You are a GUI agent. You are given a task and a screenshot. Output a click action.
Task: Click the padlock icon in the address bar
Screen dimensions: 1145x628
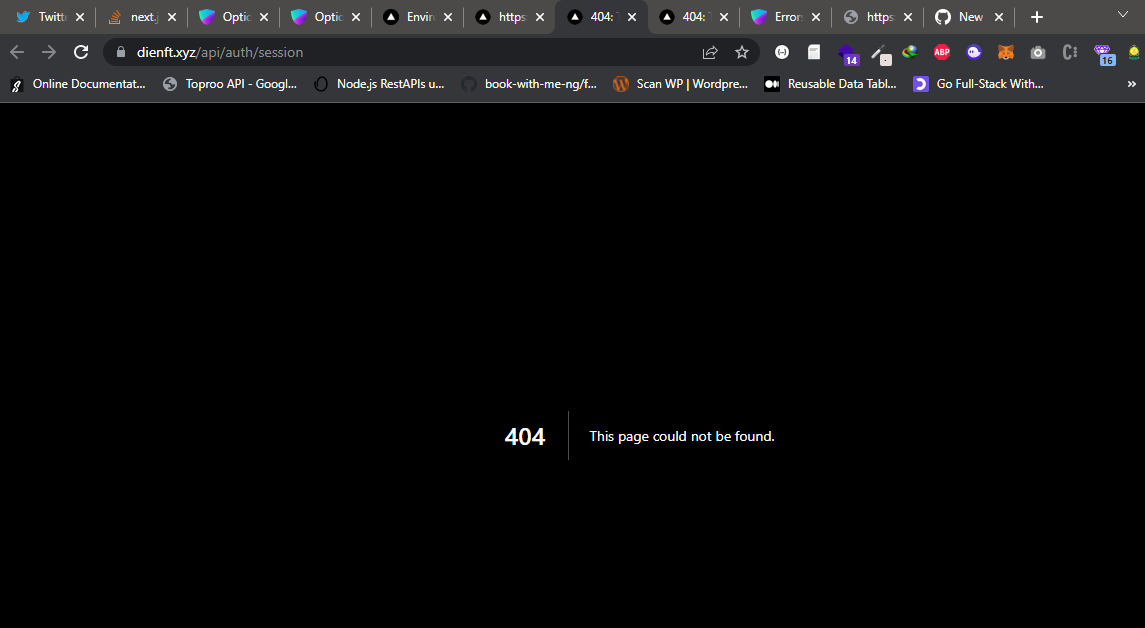coord(119,52)
